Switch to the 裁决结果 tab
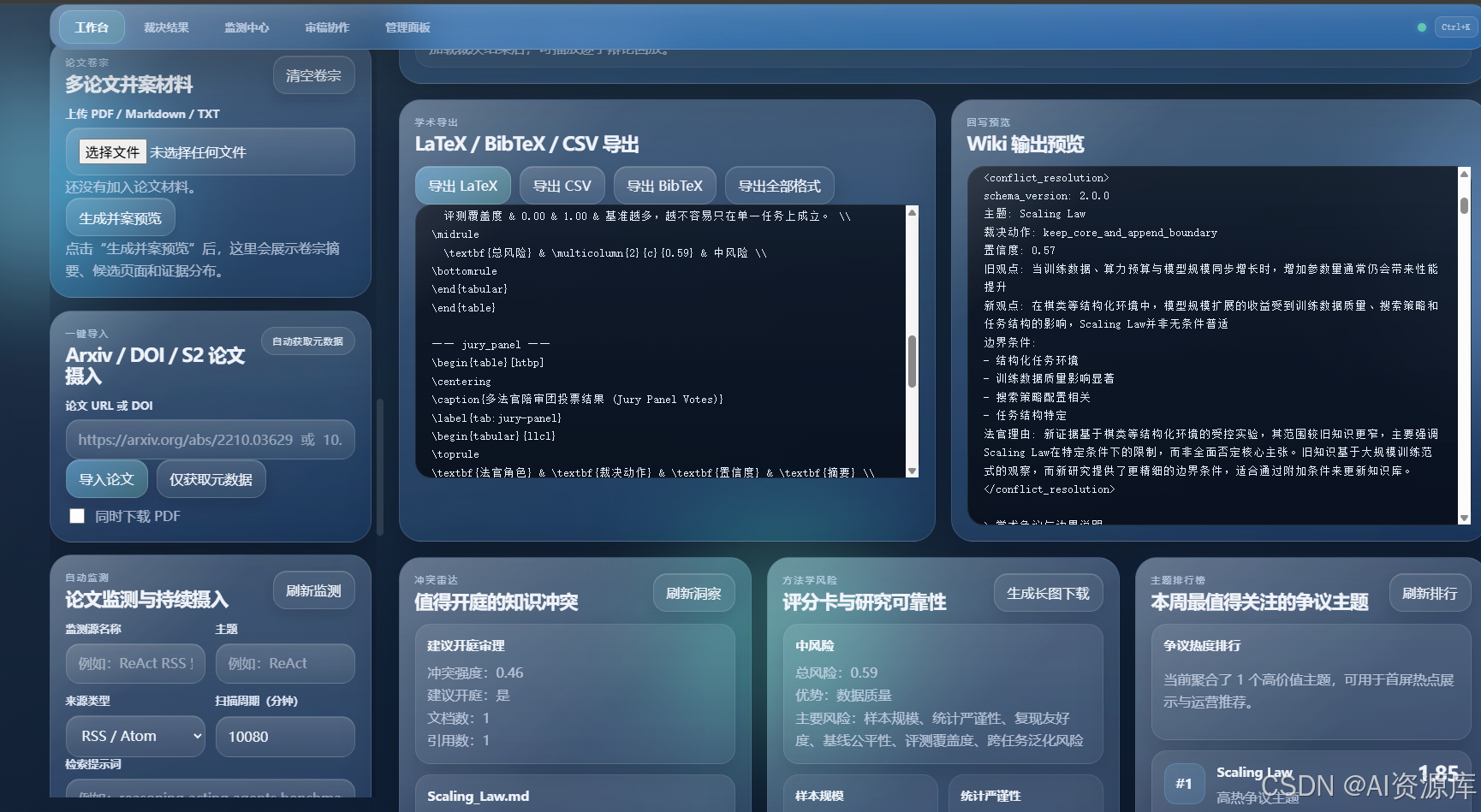1481x812 pixels. (166, 27)
